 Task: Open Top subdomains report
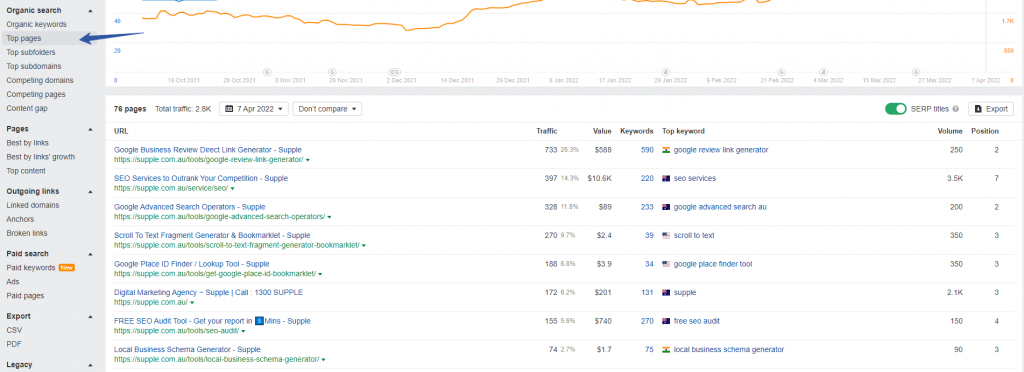pos(34,66)
